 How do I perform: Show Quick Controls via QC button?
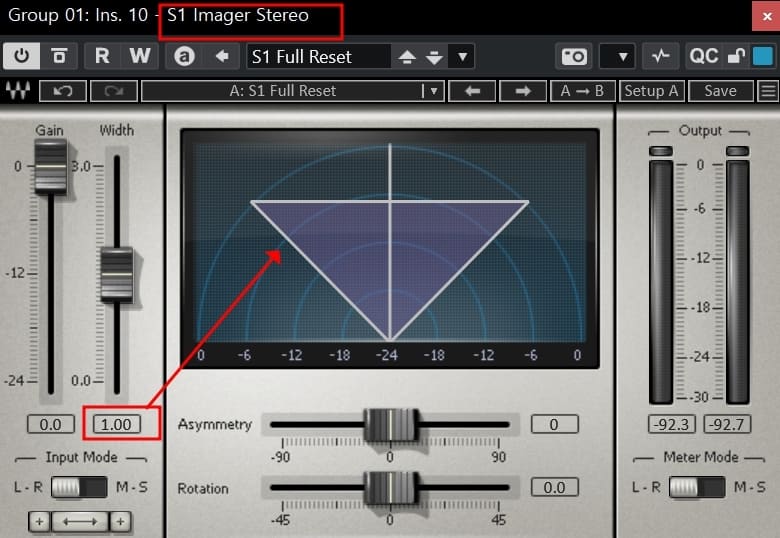[x=703, y=56]
